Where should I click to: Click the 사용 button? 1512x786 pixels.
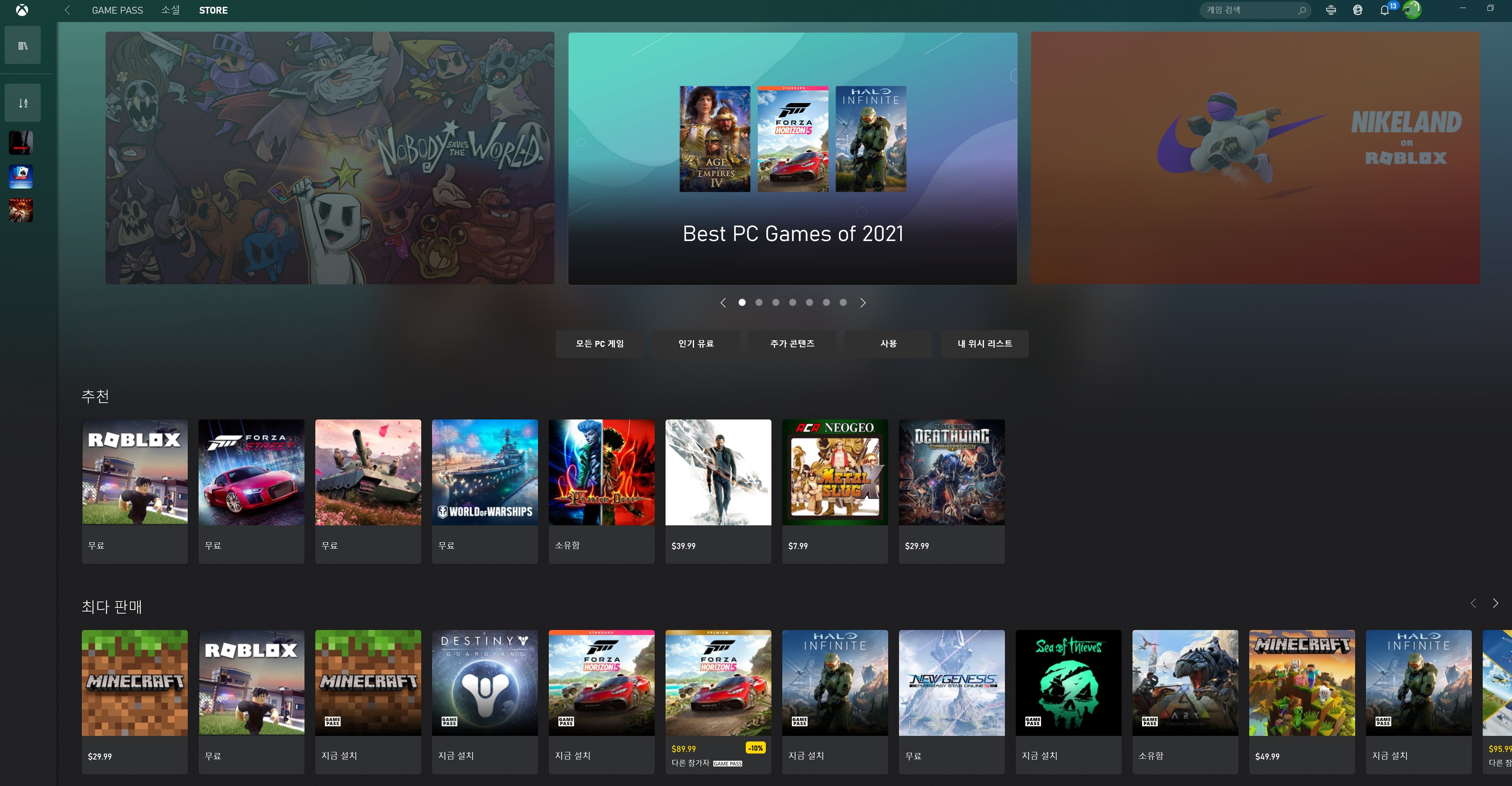click(x=889, y=344)
